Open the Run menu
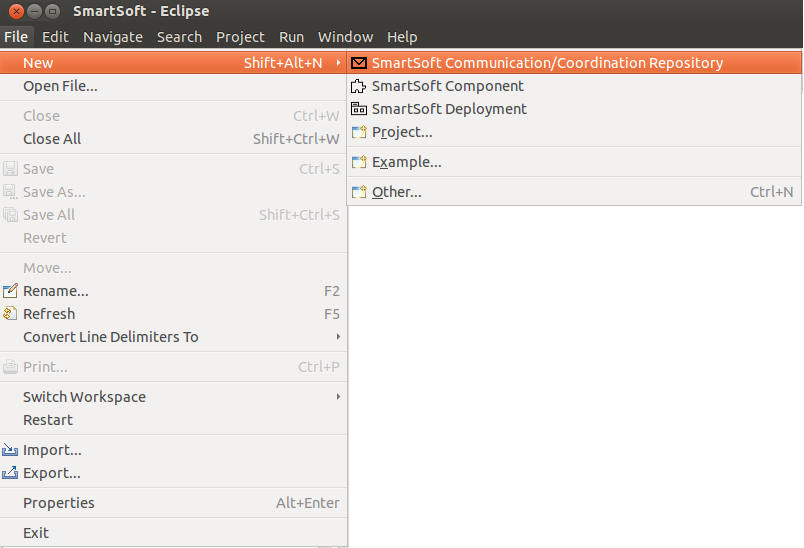The height and width of the screenshot is (548, 804). pyautogui.click(x=291, y=37)
